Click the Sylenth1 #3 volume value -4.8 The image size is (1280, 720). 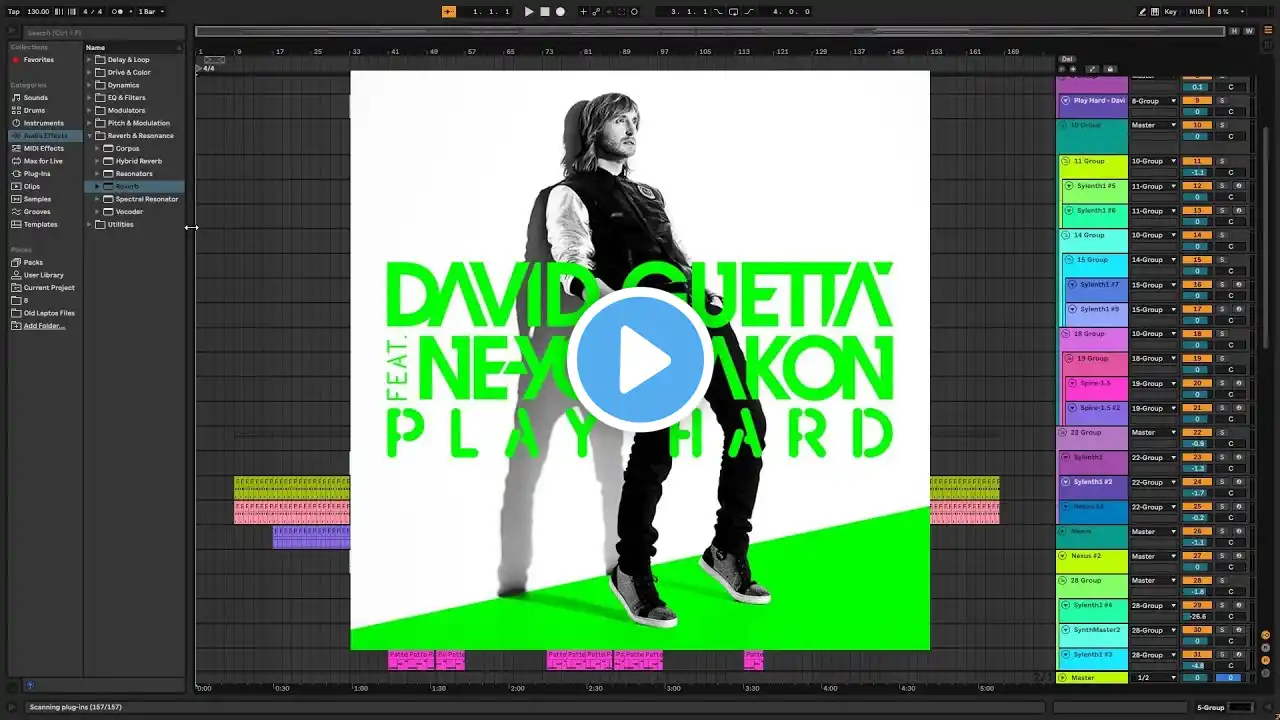pyautogui.click(x=1196, y=666)
